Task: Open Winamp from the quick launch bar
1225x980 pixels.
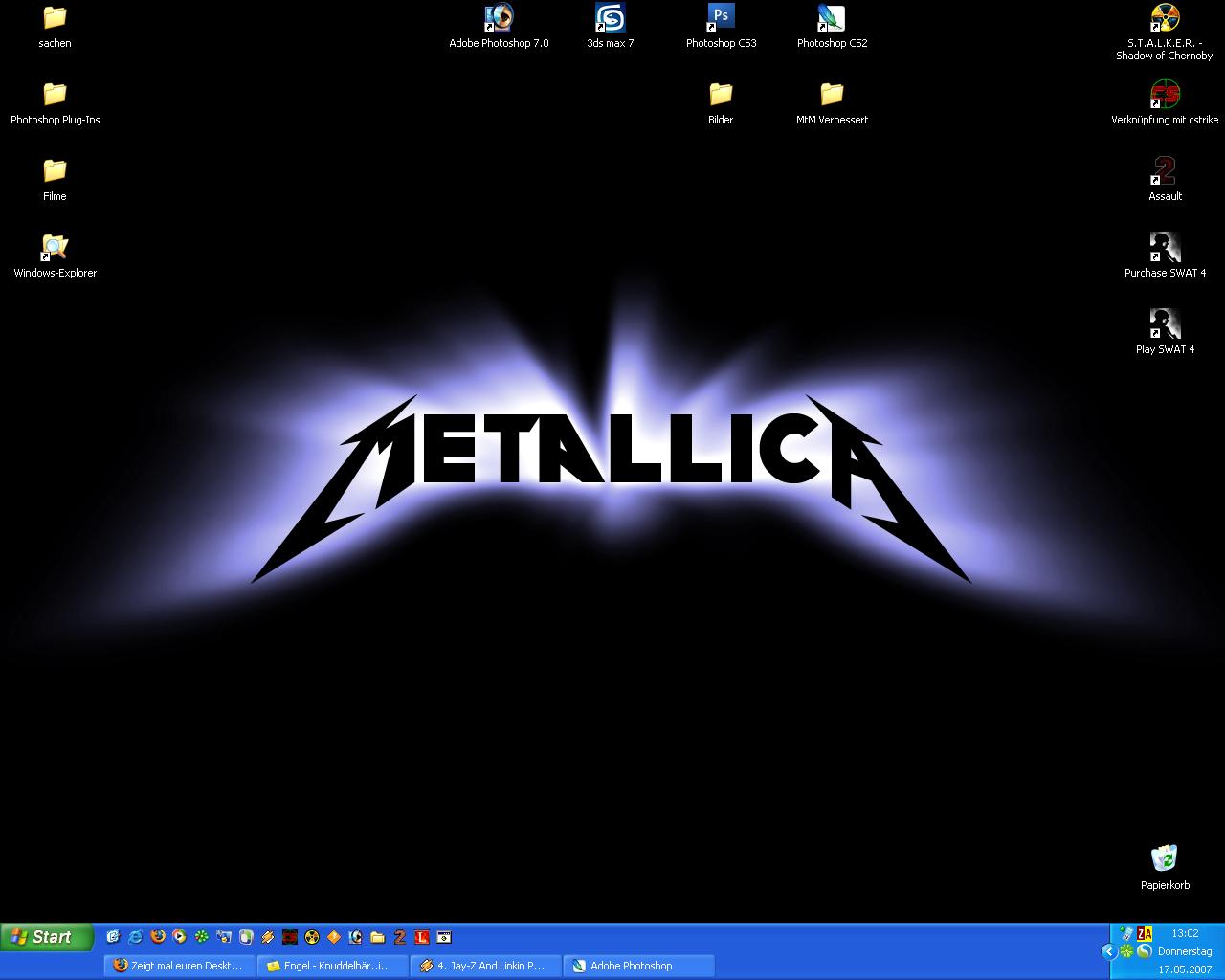Action: click(x=268, y=937)
